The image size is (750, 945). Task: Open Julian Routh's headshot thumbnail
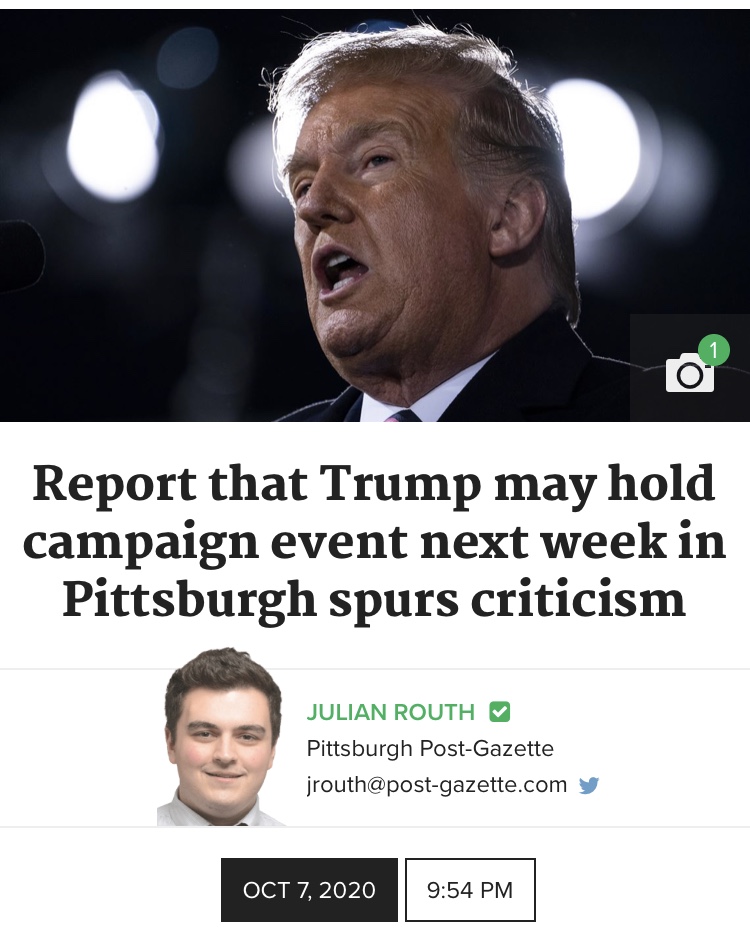[222, 736]
